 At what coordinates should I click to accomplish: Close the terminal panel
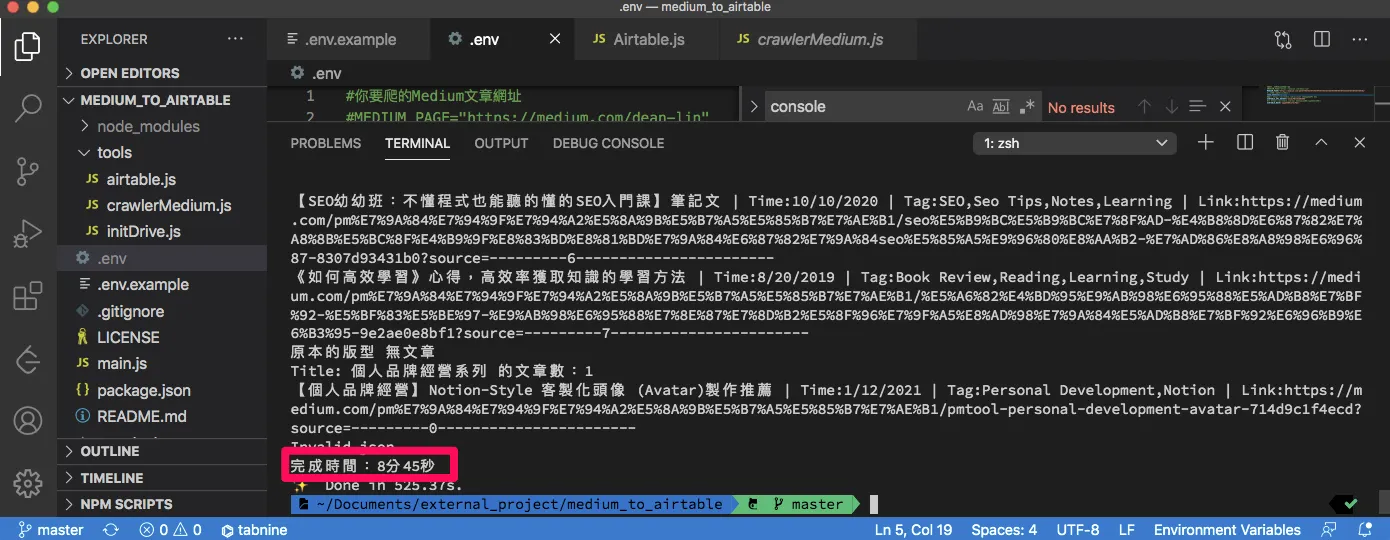click(x=1359, y=143)
